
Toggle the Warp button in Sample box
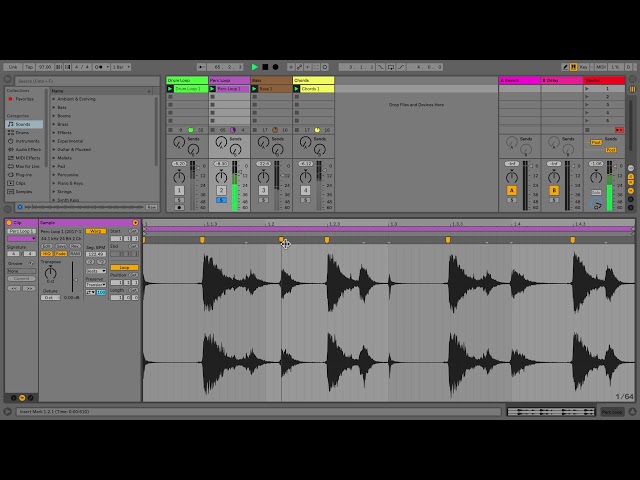tap(96, 231)
